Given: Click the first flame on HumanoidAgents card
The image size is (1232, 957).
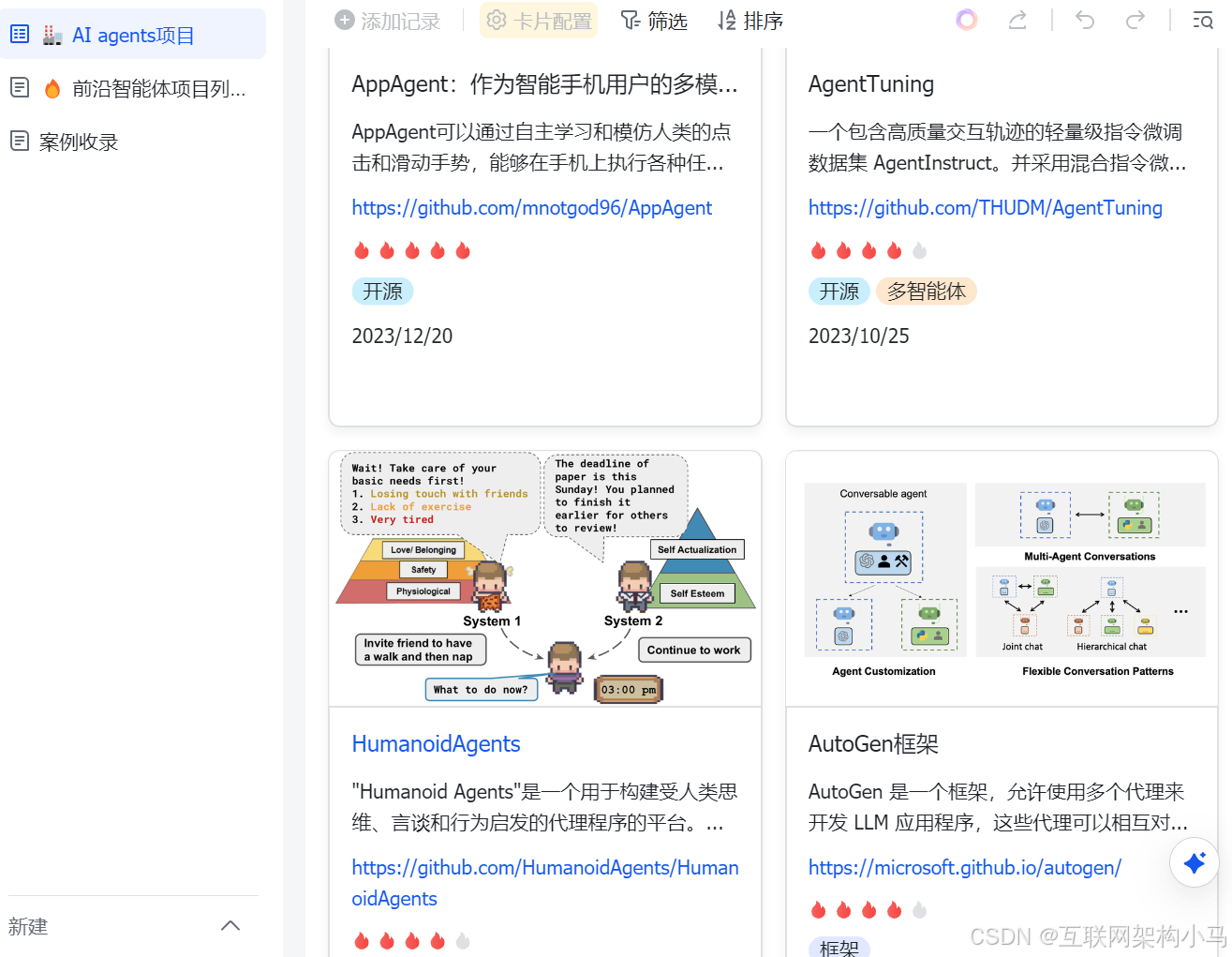Looking at the screenshot, I should [x=362, y=940].
